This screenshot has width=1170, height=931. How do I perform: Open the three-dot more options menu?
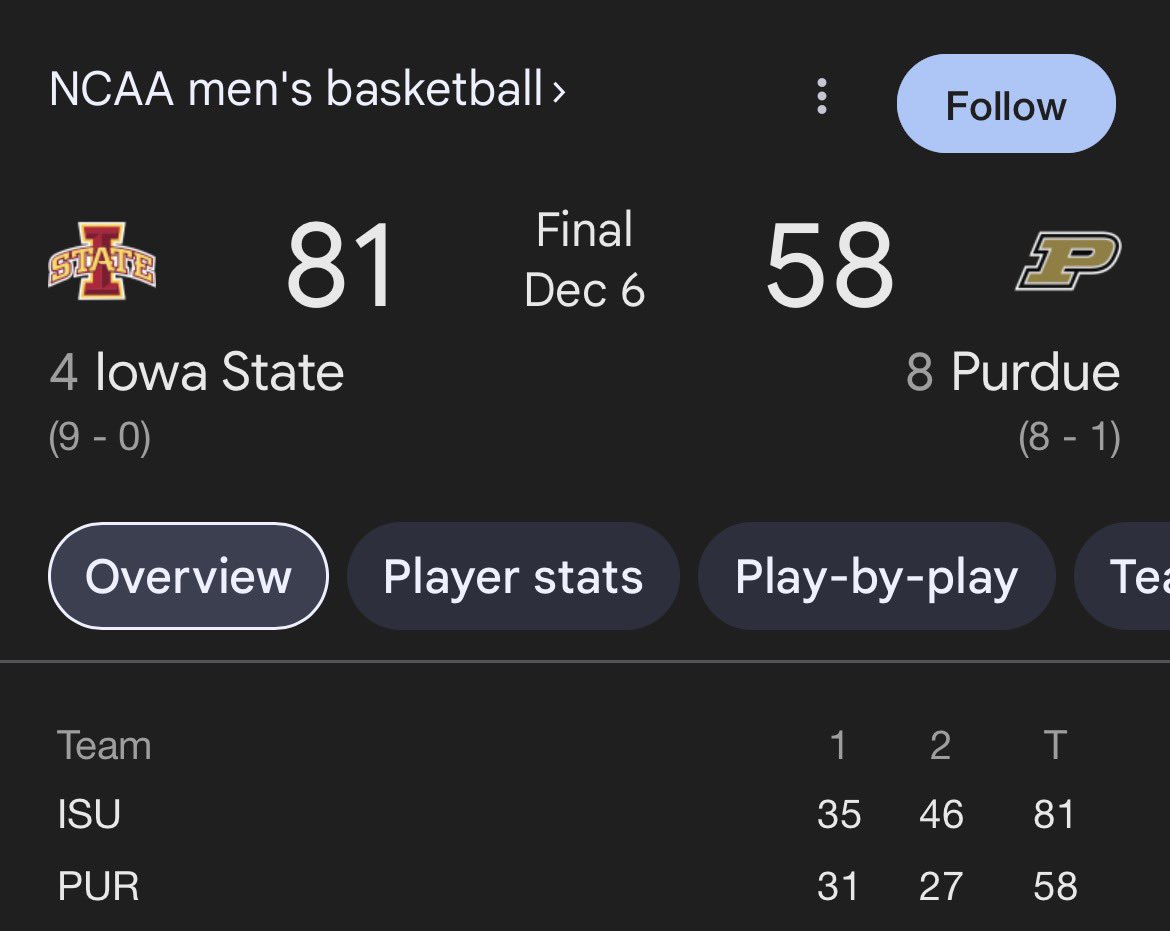(822, 96)
